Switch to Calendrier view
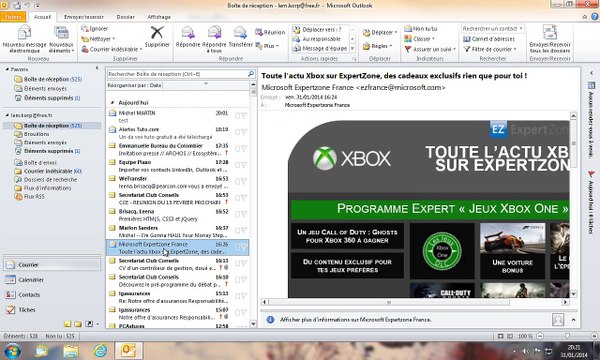 [x=52, y=280]
